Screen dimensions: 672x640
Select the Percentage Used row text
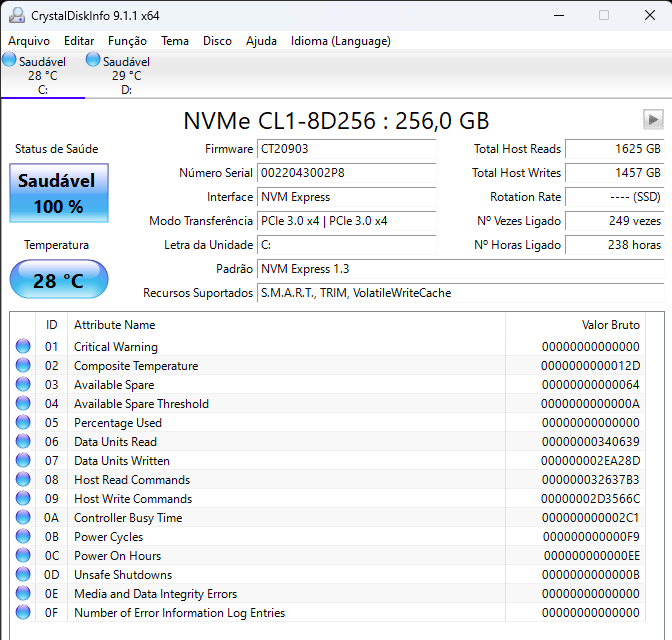click(118, 423)
